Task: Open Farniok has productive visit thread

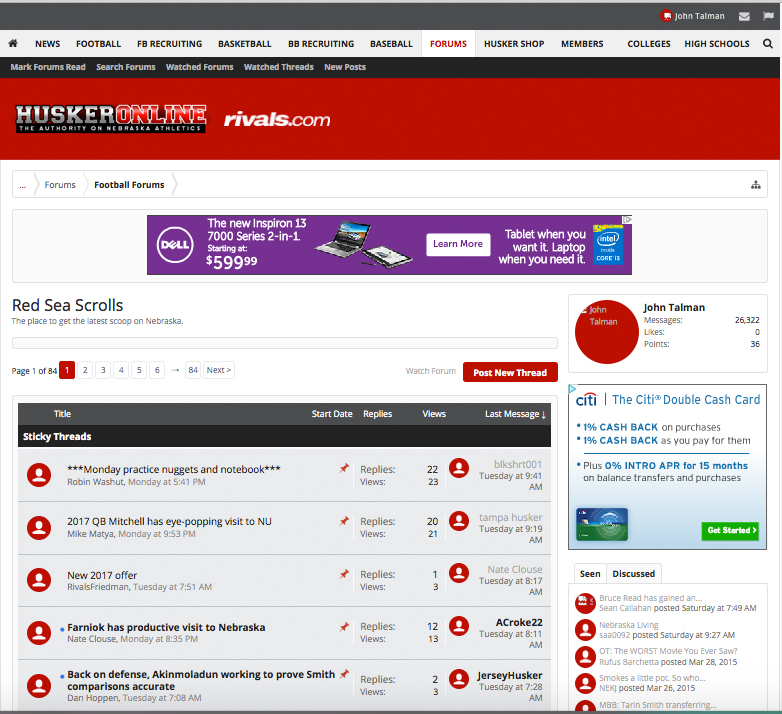Action: (x=166, y=627)
